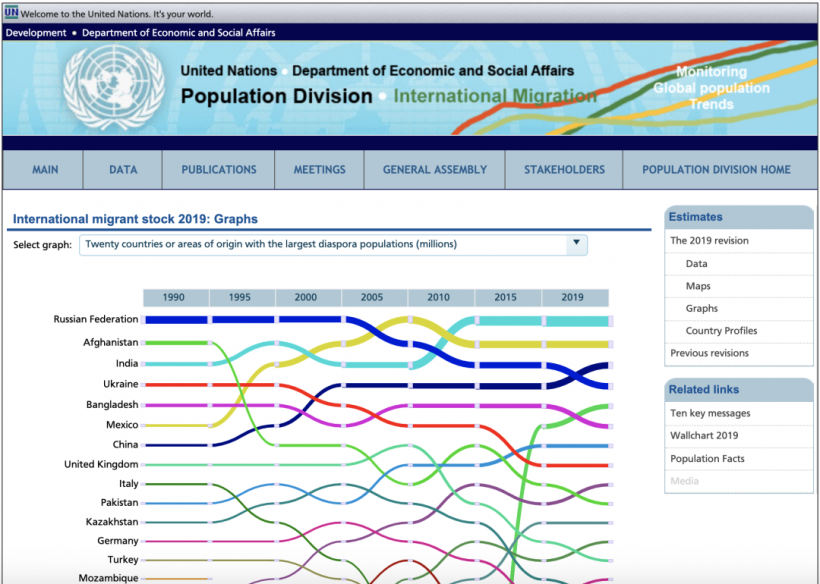Screen dimensions: 820x584
Task: Open The 2019 revision link
Action: 709,241
